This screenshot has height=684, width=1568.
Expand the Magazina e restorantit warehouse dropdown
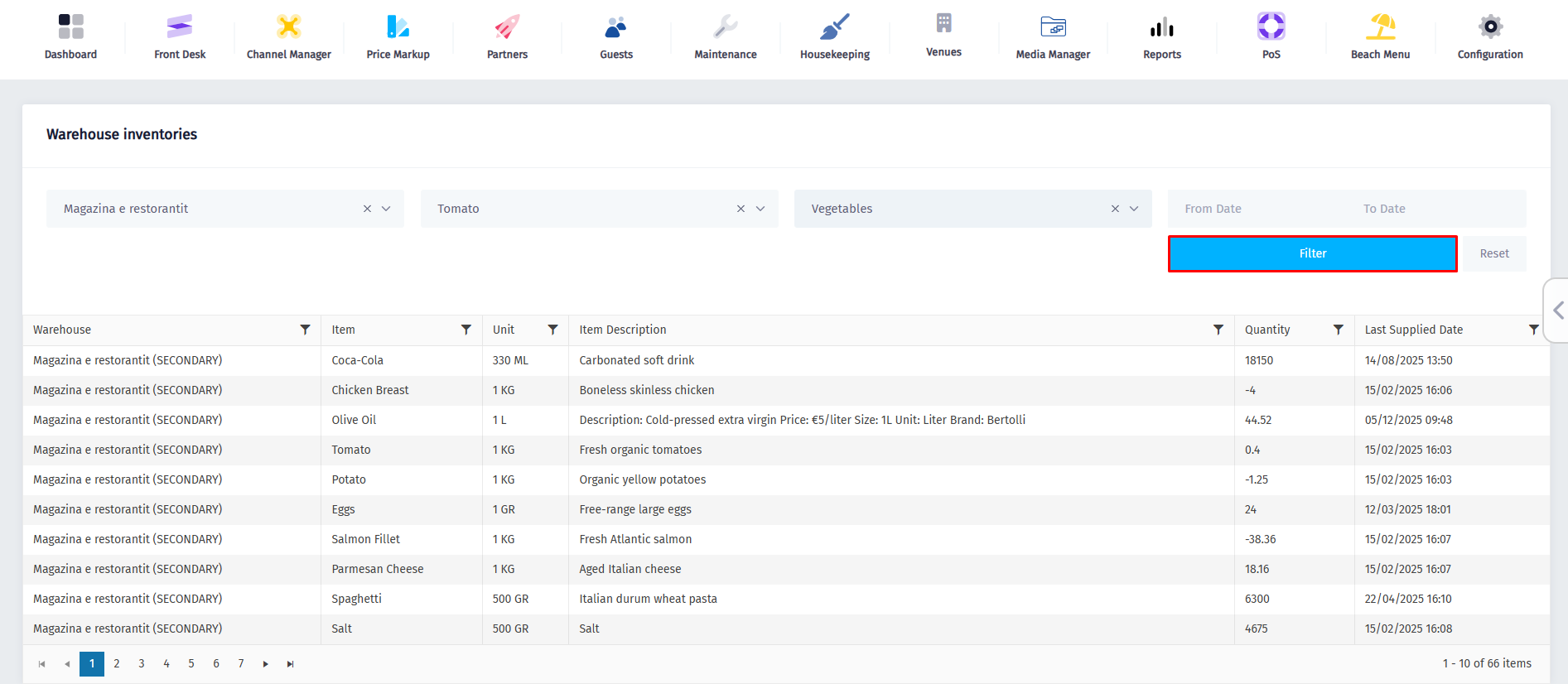click(386, 209)
